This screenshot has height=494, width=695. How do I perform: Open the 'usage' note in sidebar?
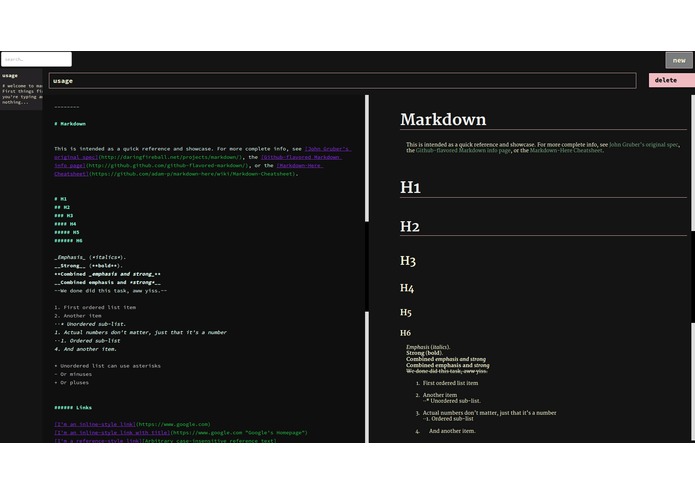[21, 89]
